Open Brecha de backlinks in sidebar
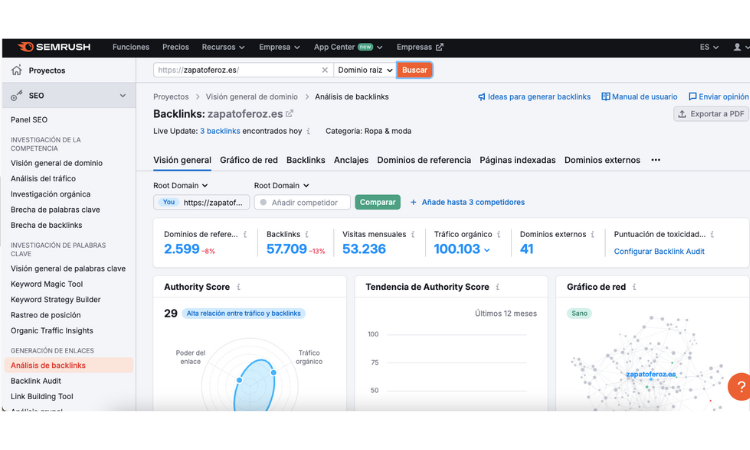750x450 pixels. (46, 225)
